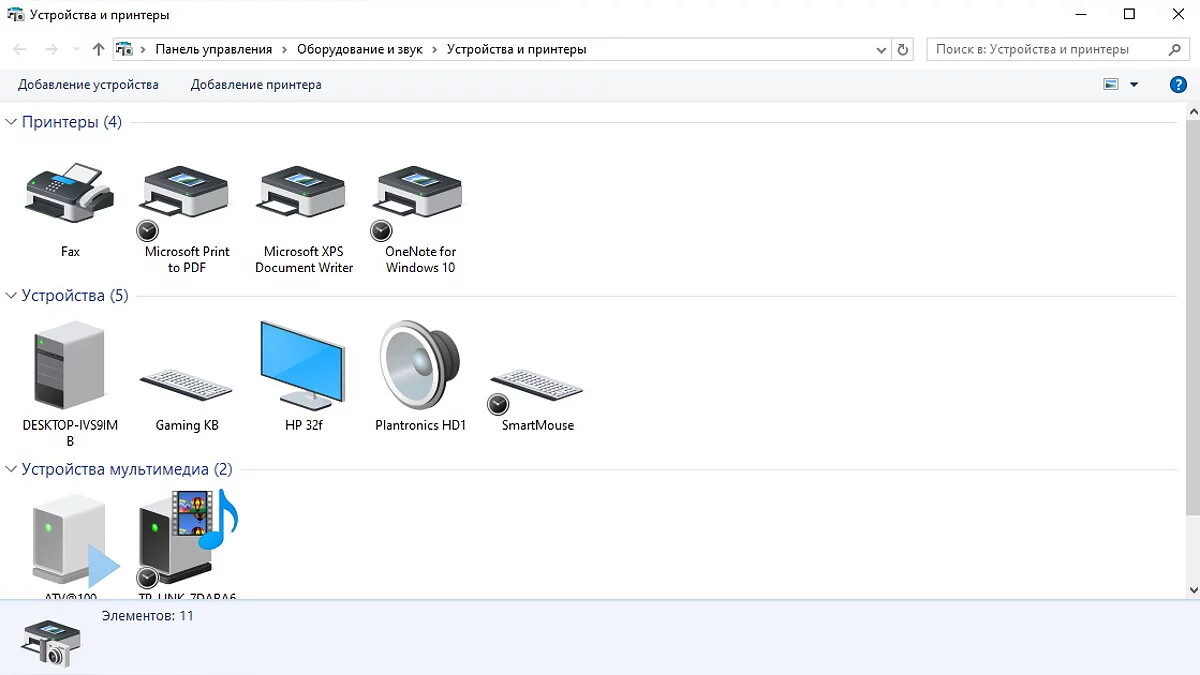Click the Элементов: 11 status text
The width and height of the screenshot is (1200, 675).
(x=148, y=616)
